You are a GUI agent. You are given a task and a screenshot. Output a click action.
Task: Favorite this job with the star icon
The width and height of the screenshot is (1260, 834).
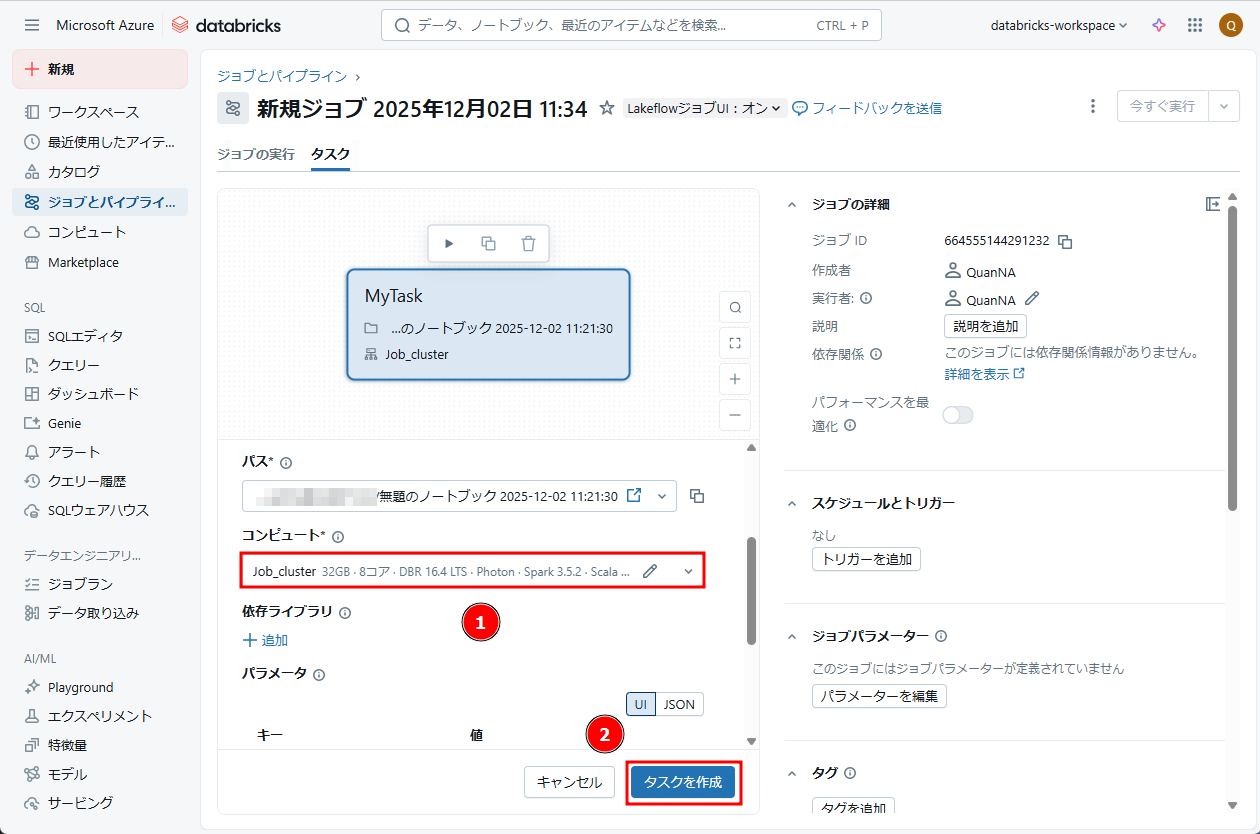pos(606,108)
